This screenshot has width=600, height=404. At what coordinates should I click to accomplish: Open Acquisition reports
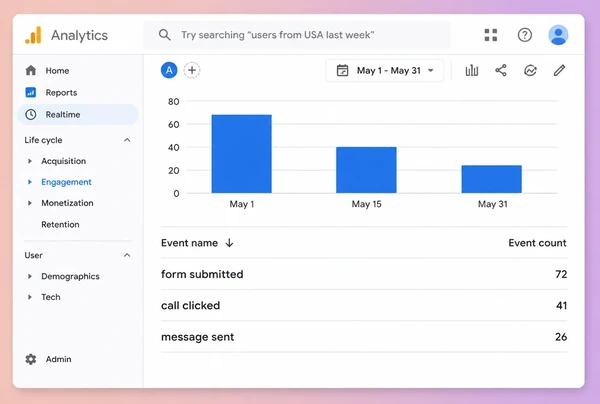64,161
